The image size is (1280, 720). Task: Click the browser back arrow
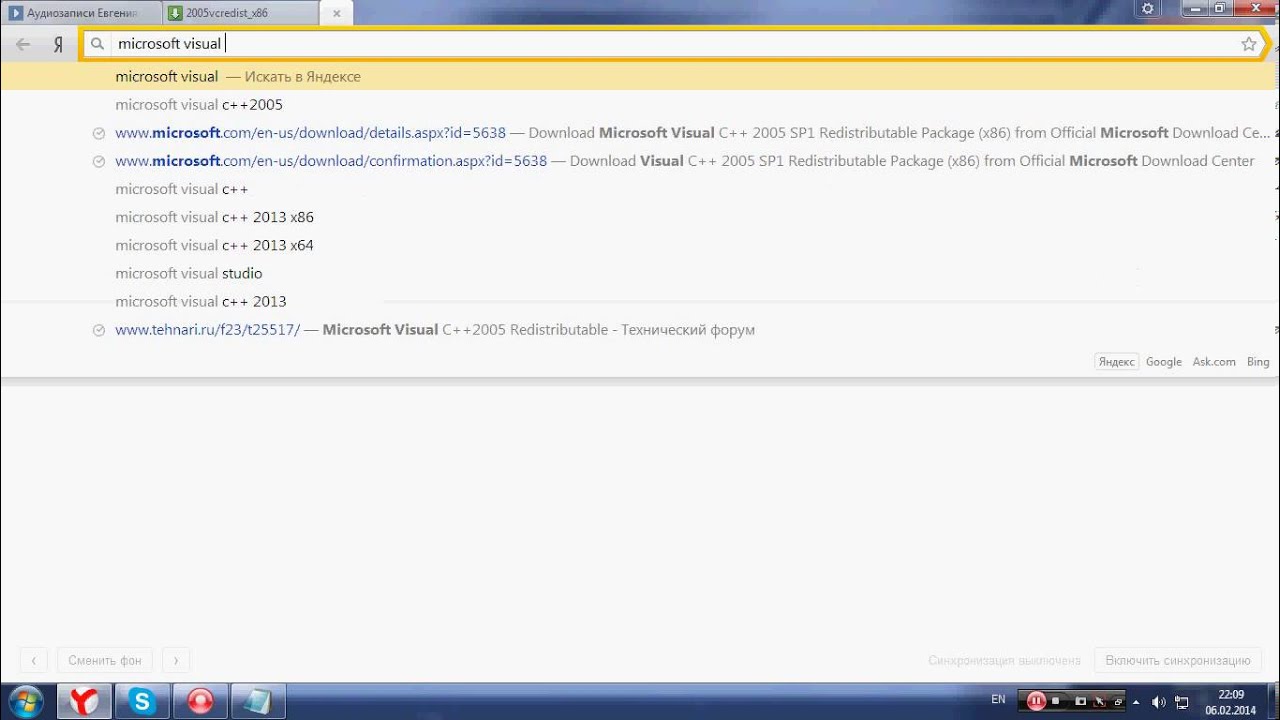coord(22,44)
